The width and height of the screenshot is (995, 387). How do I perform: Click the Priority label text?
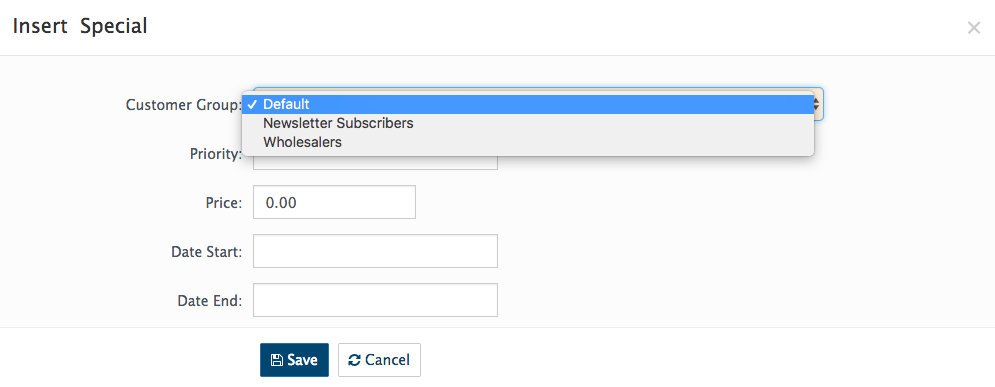[x=216, y=154]
